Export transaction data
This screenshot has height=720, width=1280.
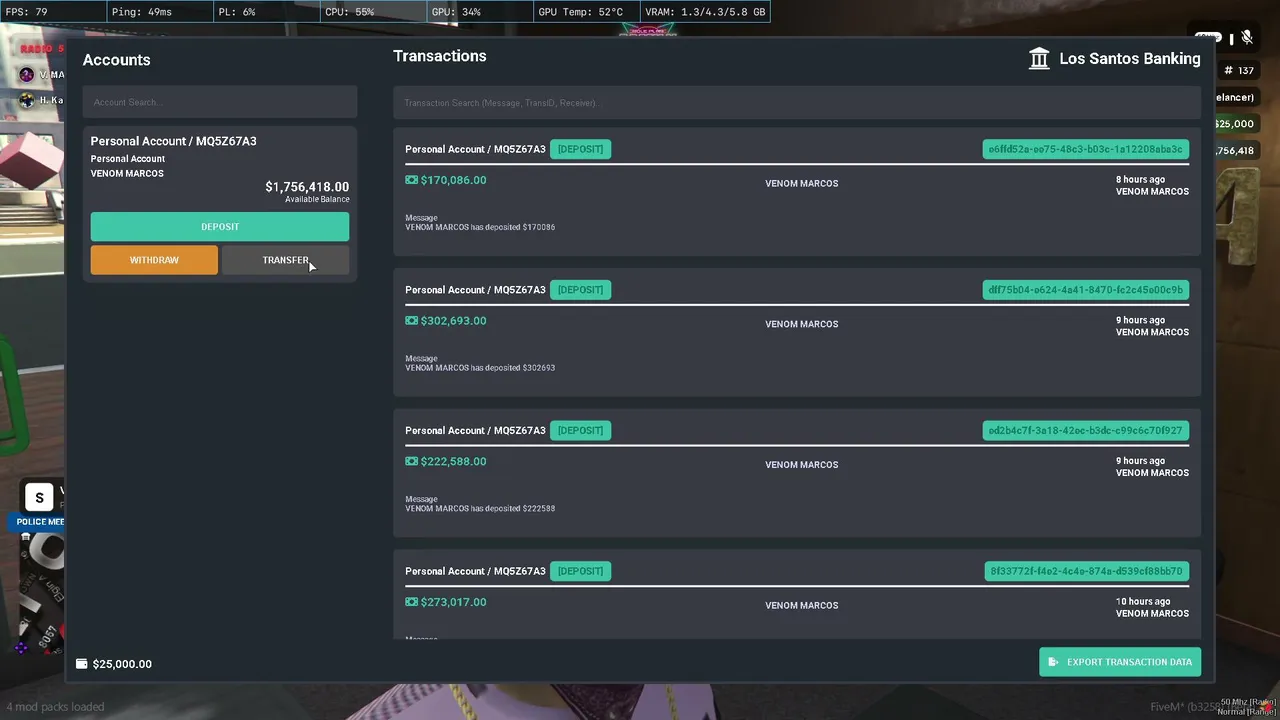tap(1120, 662)
